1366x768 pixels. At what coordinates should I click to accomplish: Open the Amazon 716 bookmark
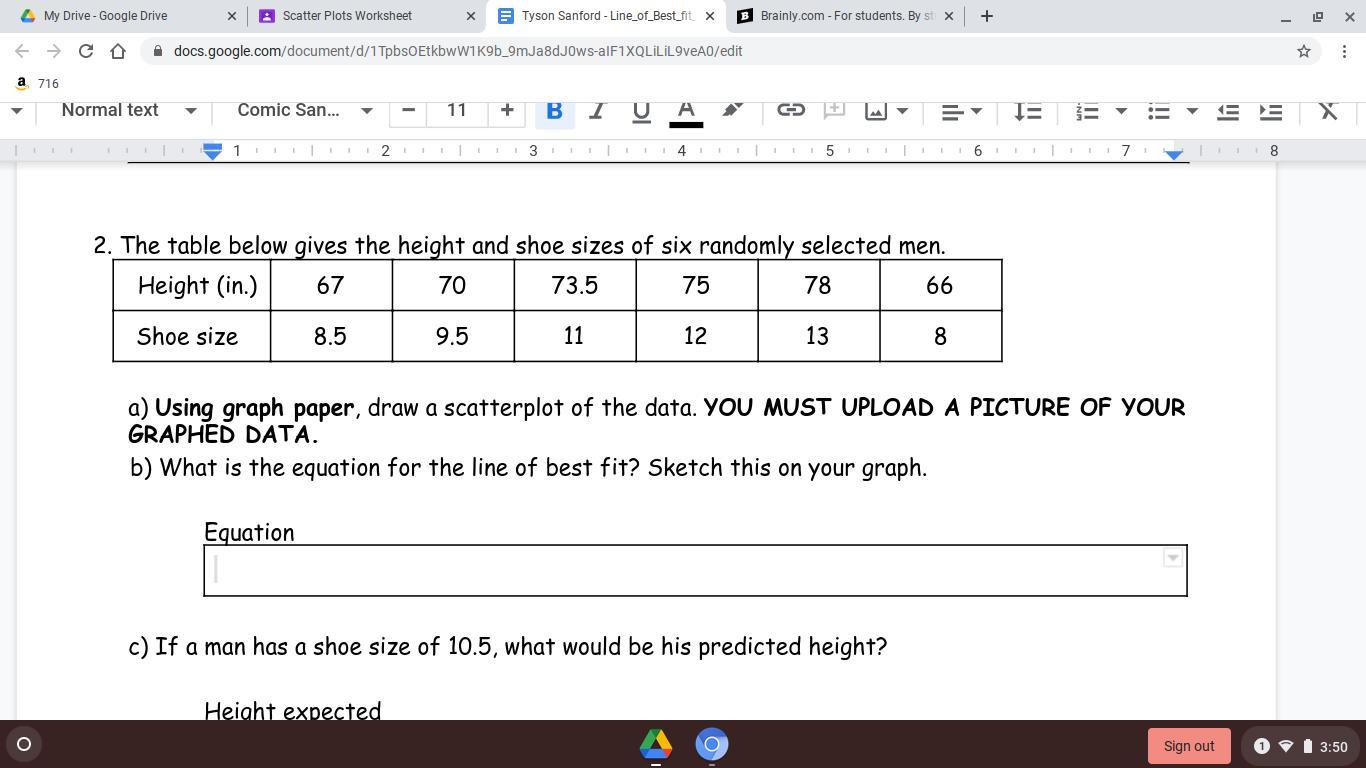[x=37, y=84]
